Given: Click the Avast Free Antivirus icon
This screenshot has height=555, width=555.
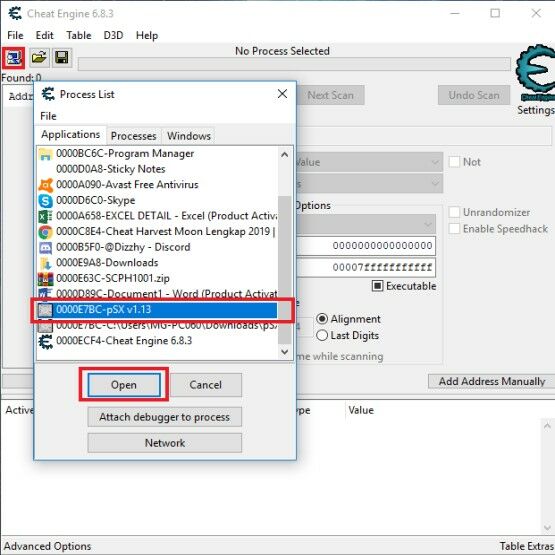Looking at the screenshot, I should pyautogui.click(x=45, y=185).
